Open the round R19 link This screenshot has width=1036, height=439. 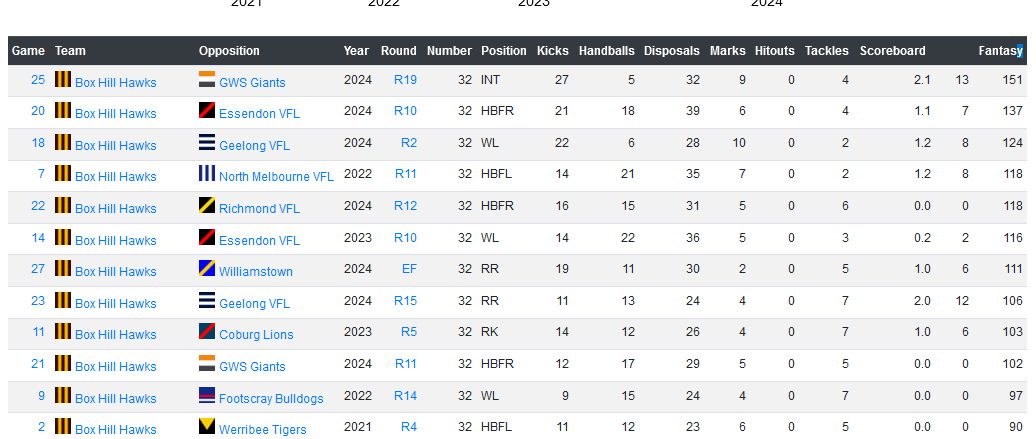(405, 80)
